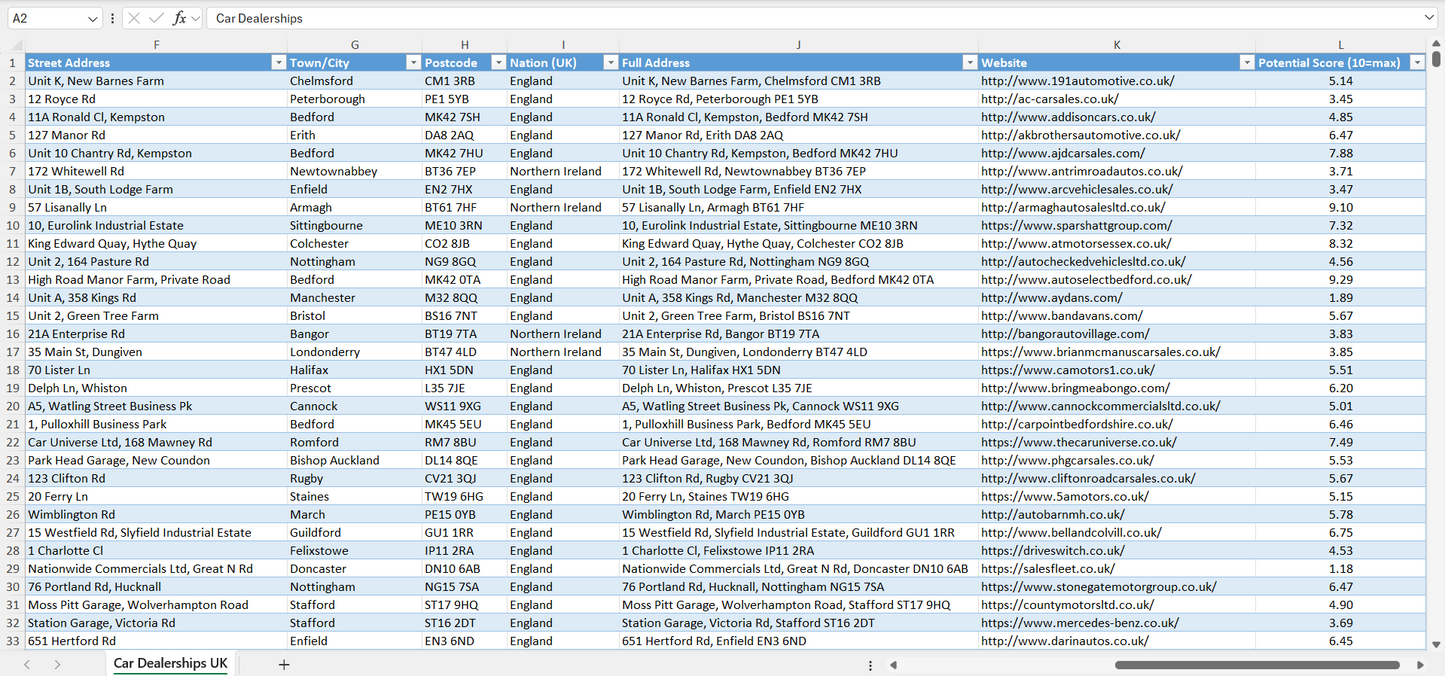
Task: Click the three-dot sheet options icon at the bottom
Action: pos(869,664)
